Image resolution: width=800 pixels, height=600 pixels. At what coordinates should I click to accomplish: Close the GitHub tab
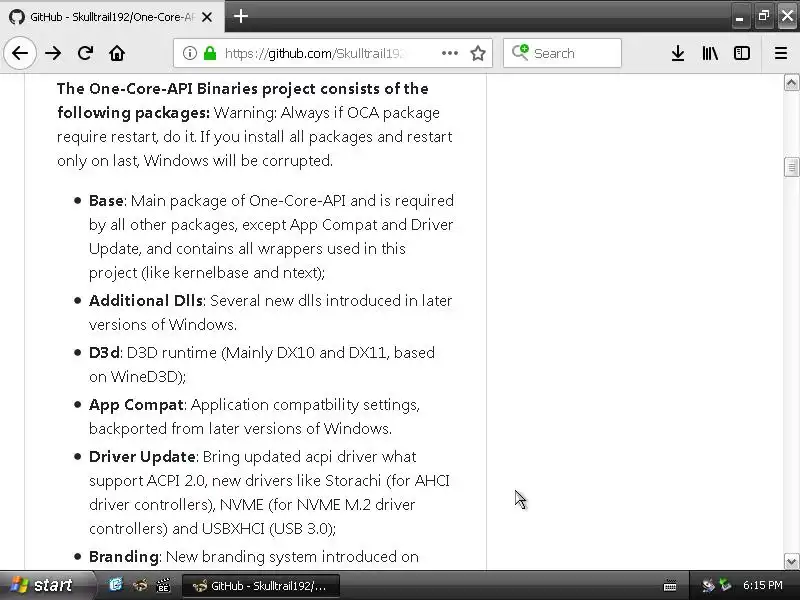click(x=207, y=17)
